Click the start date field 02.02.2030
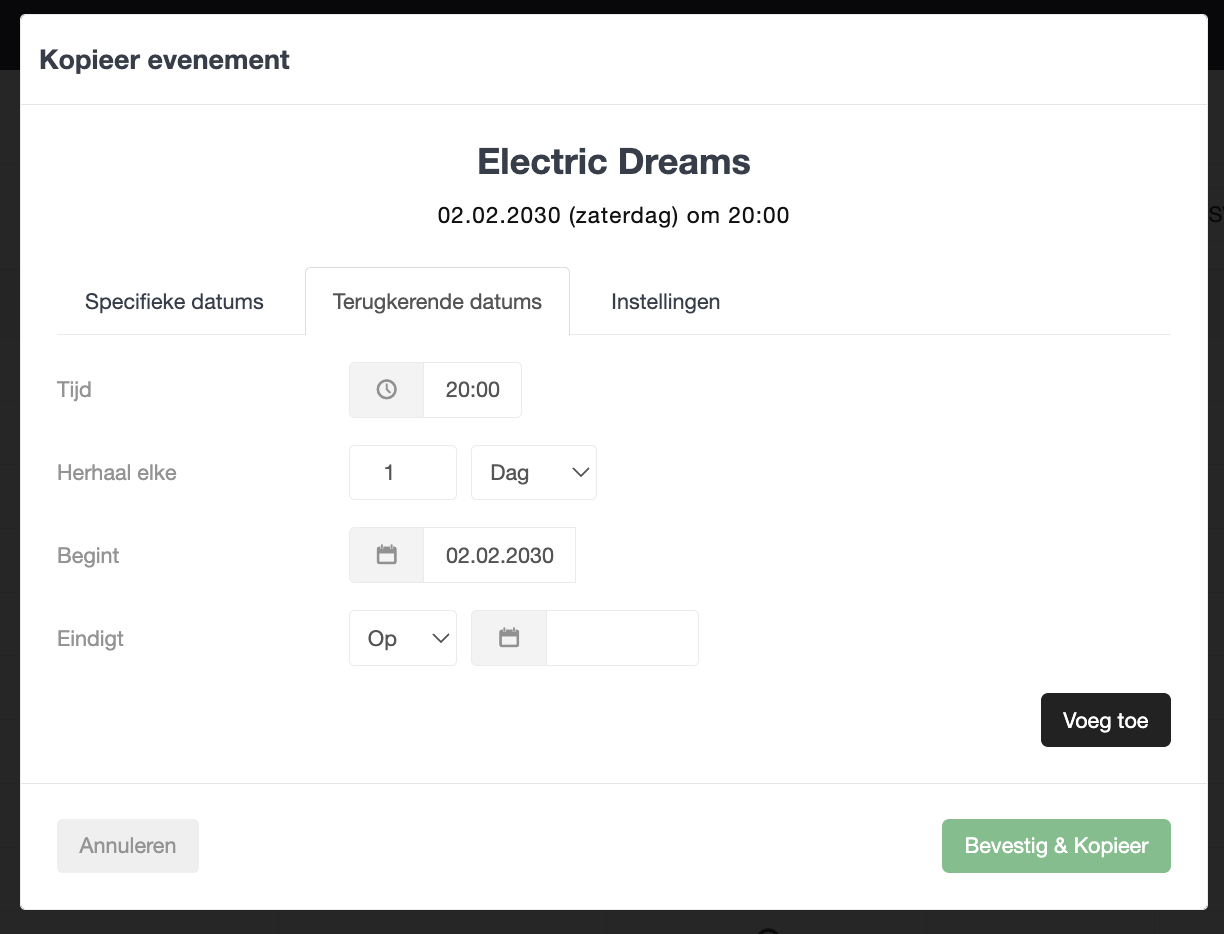This screenshot has height=934, width=1224. pos(499,555)
